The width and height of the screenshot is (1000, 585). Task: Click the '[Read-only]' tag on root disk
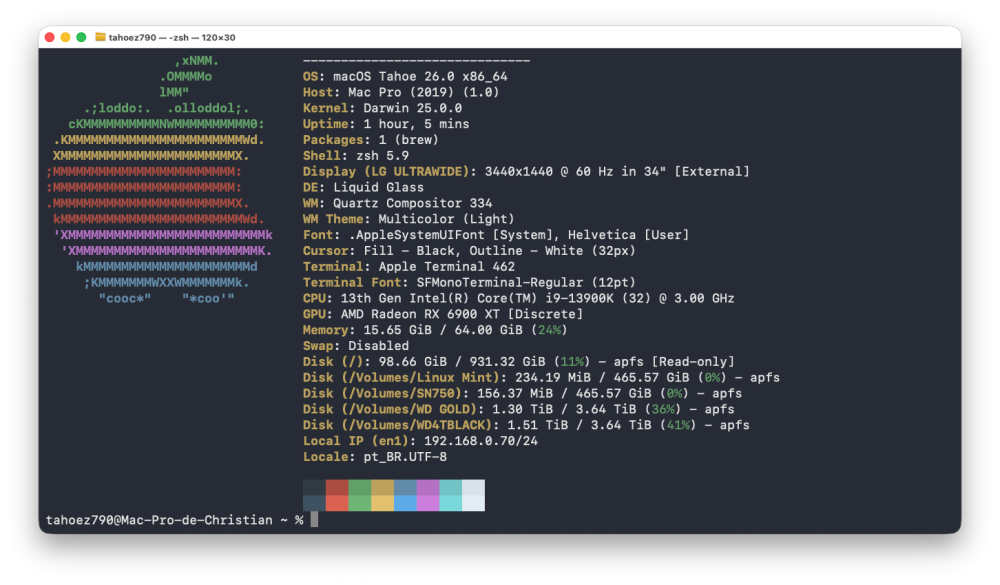[693, 362]
